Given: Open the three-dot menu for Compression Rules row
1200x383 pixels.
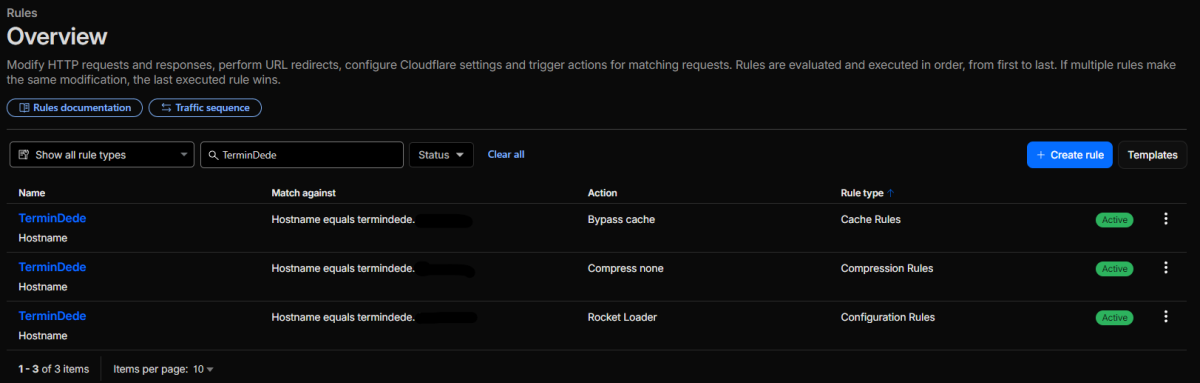Looking at the screenshot, I should (1165, 268).
